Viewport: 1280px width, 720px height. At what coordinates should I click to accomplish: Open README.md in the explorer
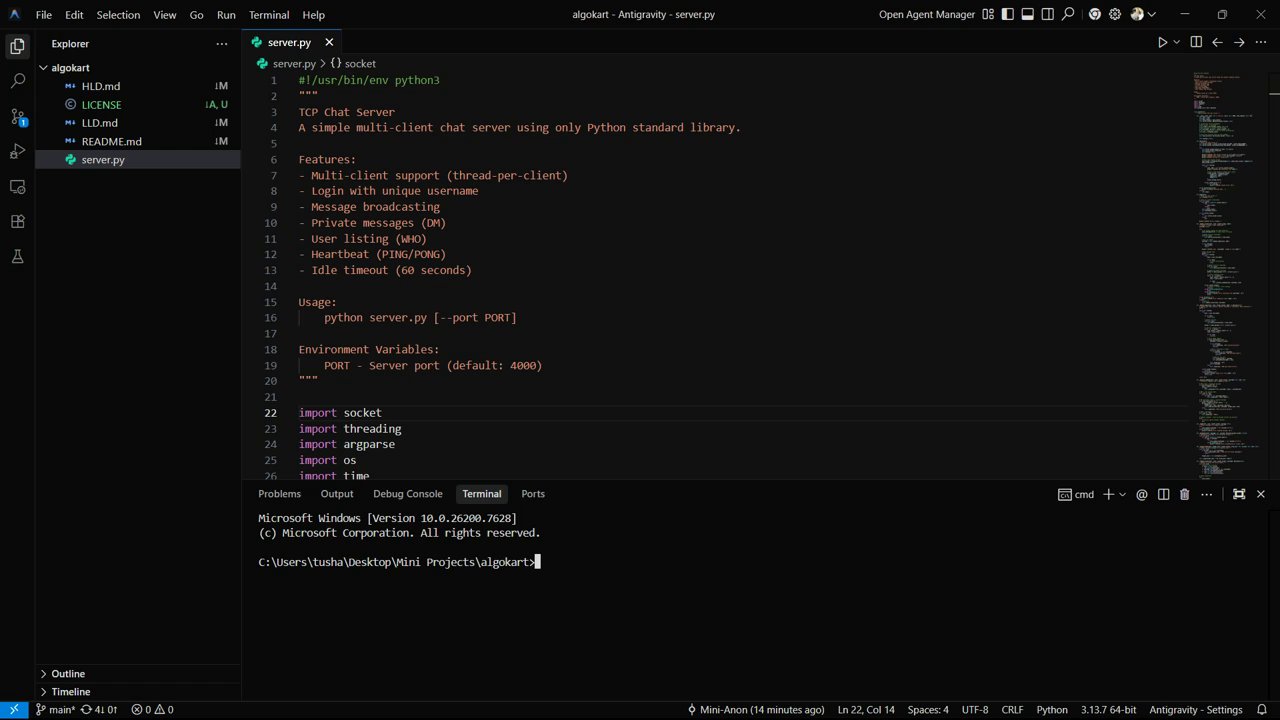click(x=111, y=142)
